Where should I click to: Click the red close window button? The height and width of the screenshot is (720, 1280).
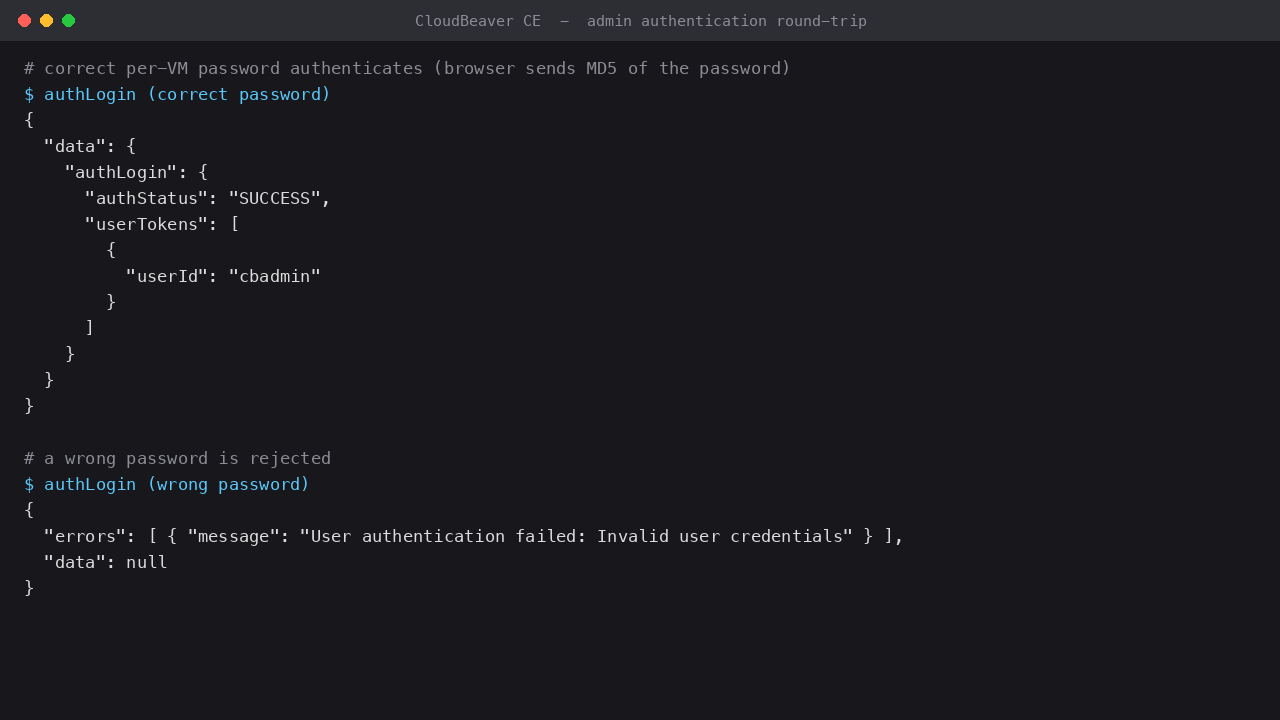coord(24,20)
